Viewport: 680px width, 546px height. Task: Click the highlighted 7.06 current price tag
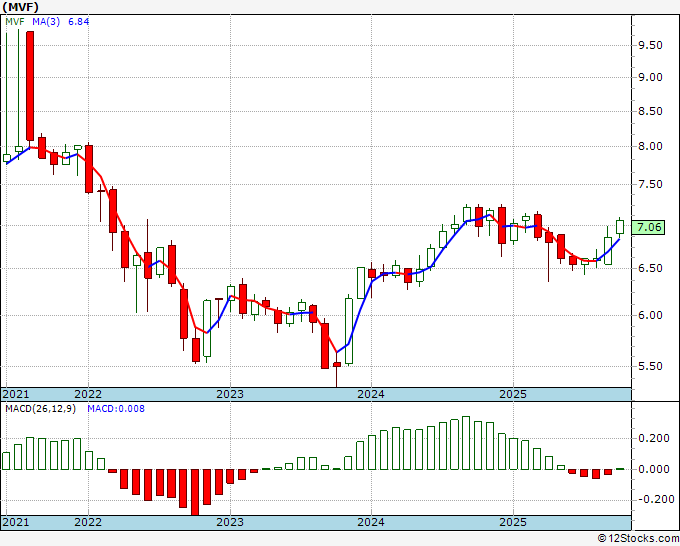click(x=648, y=227)
